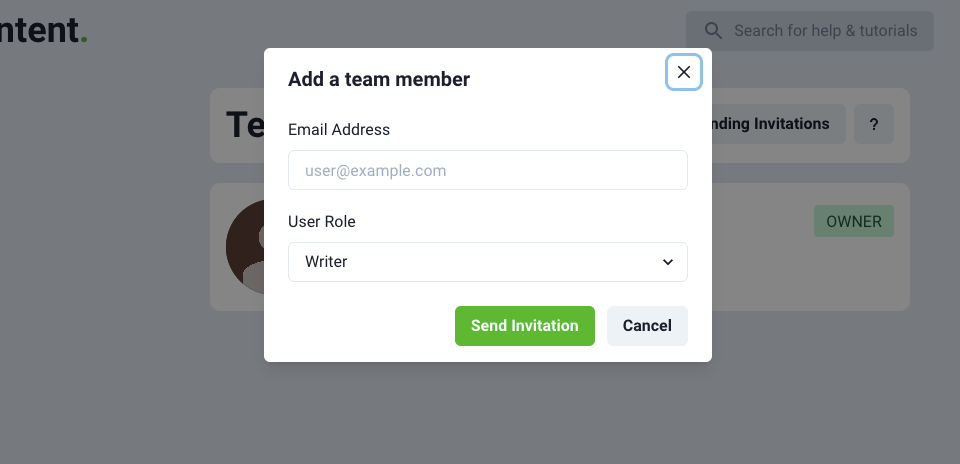This screenshot has height=464, width=960.
Task: Click the green OWNER badge
Action: [x=853, y=221]
